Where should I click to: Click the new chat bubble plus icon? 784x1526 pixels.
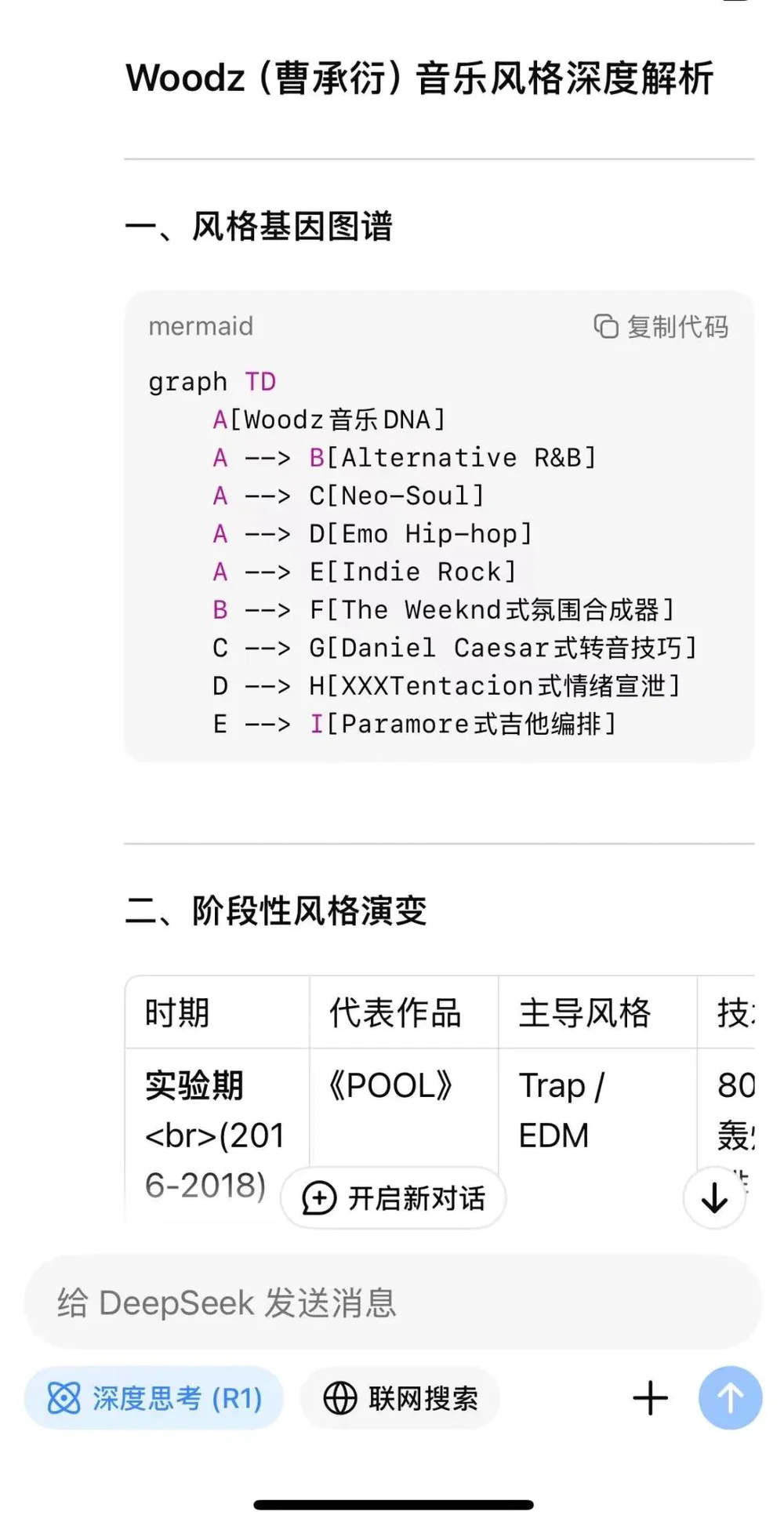tap(320, 1197)
